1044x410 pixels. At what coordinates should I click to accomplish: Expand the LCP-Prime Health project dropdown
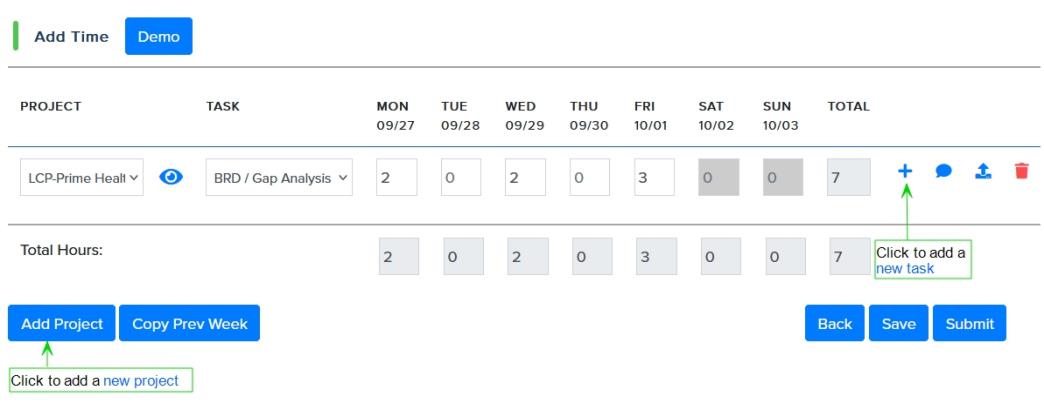click(82, 177)
